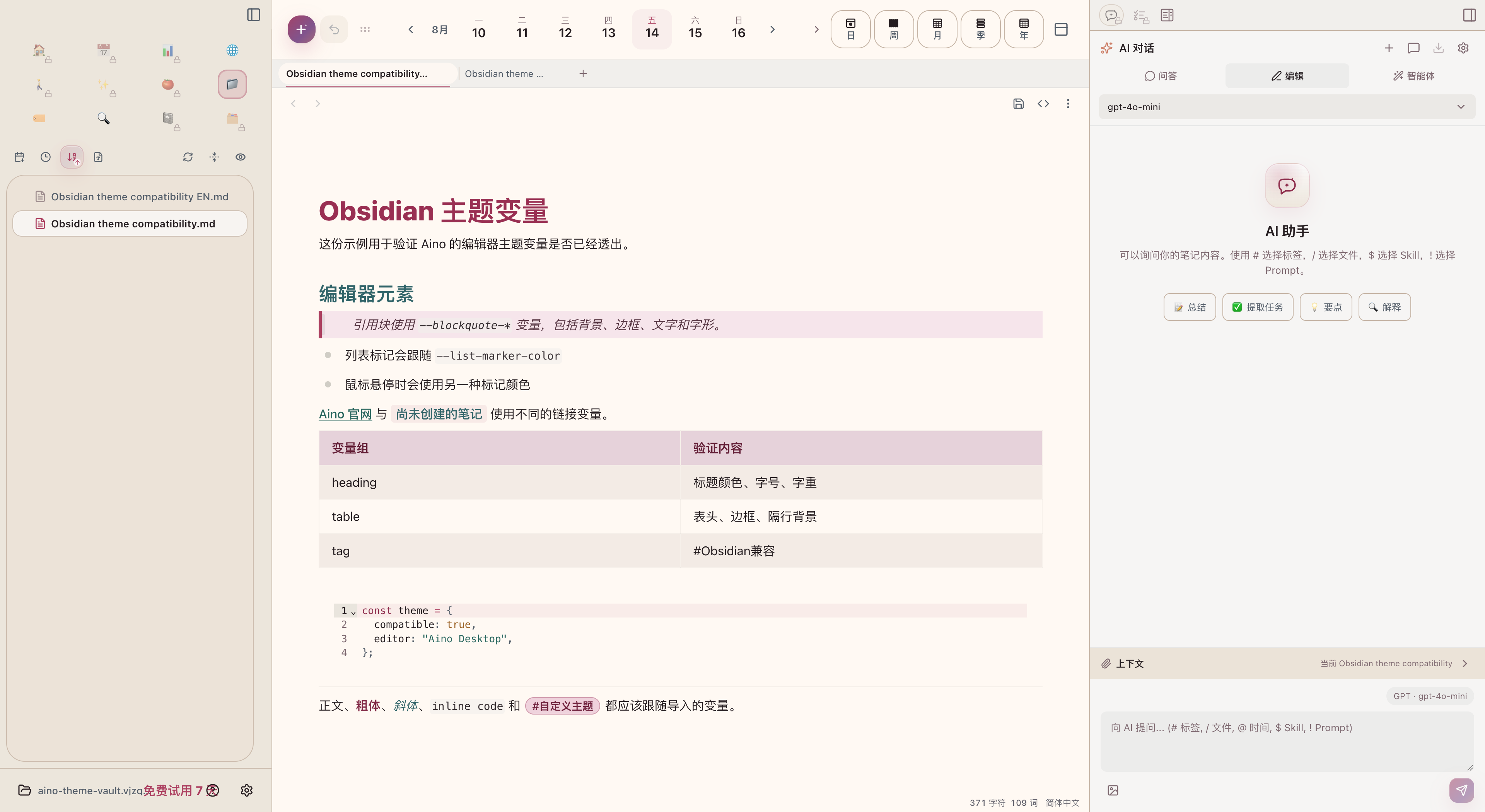Start a new AI conversation

coord(1389,48)
